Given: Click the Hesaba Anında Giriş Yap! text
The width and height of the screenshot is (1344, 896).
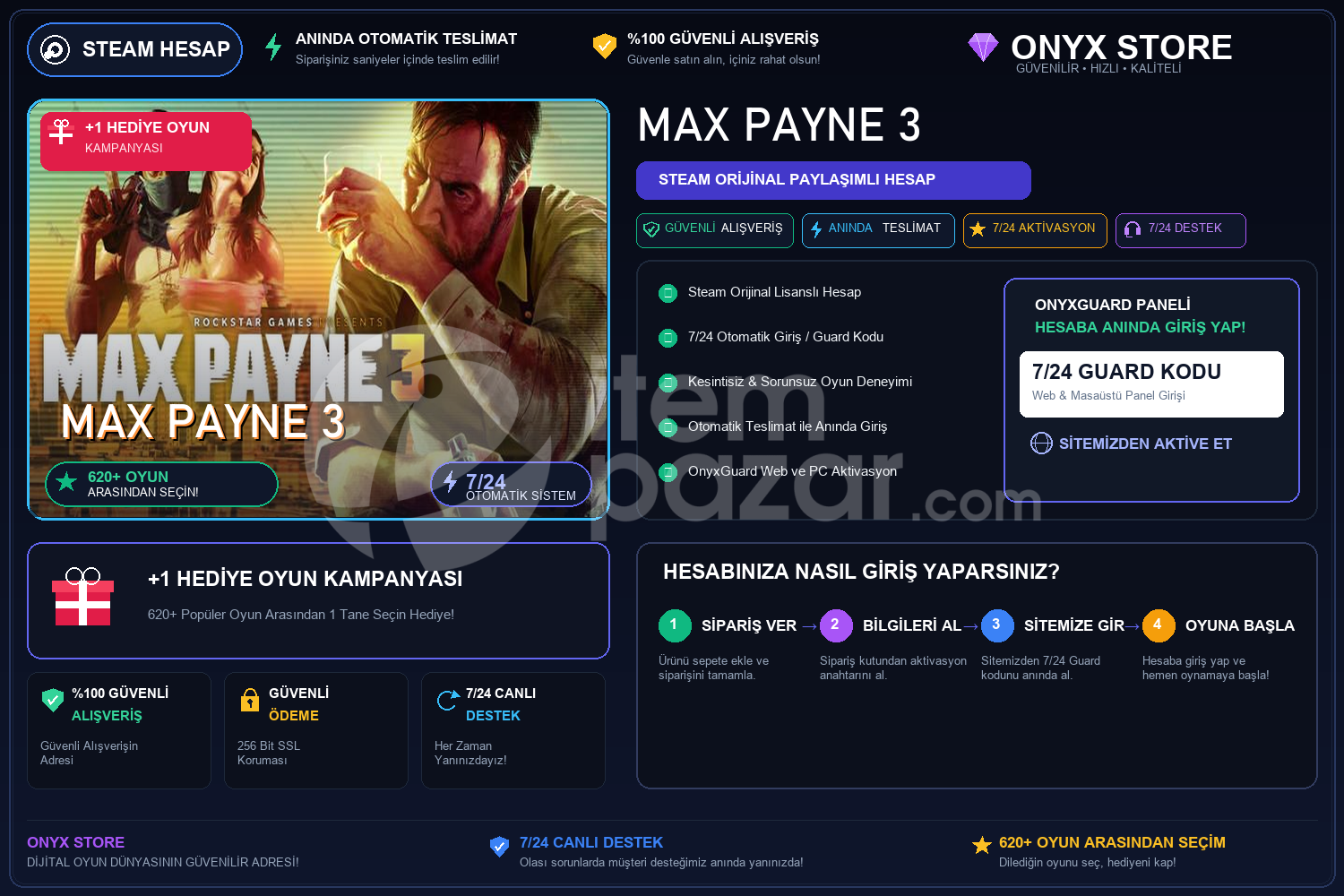Looking at the screenshot, I should tap(1141, 327).
